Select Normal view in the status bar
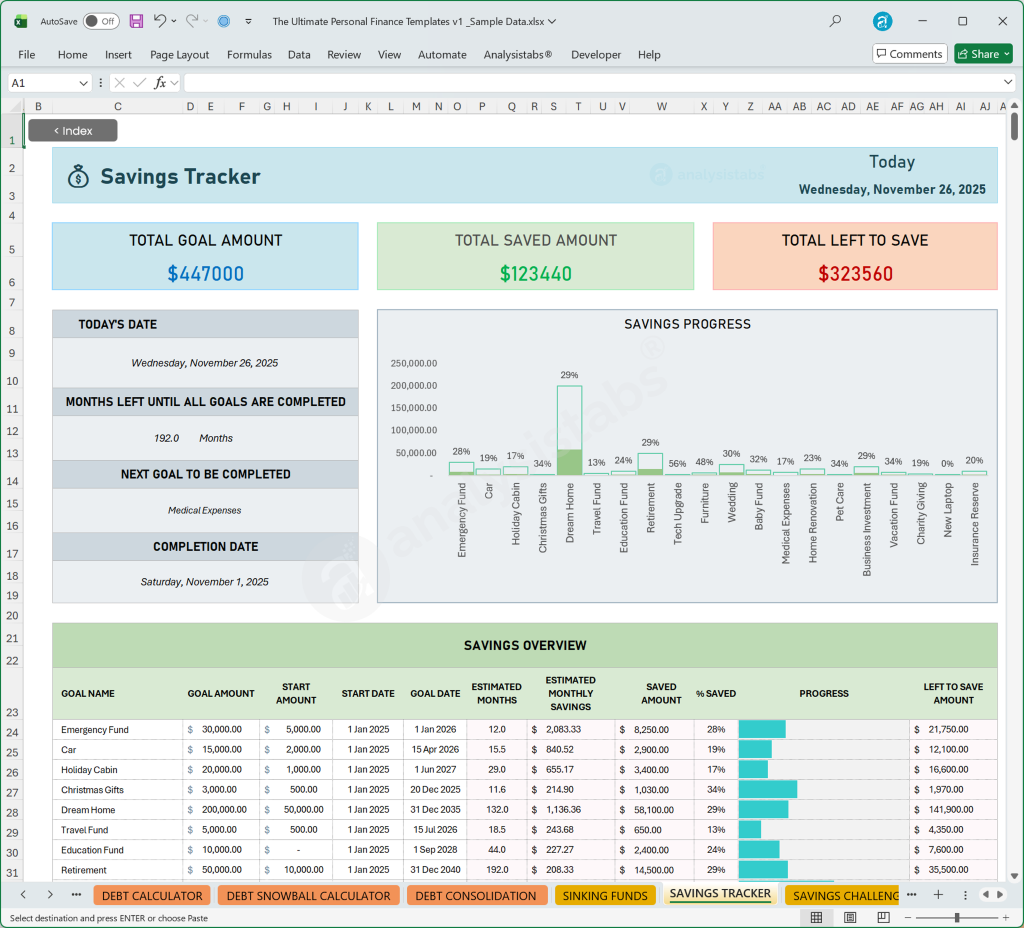 (x=817, y=916)
